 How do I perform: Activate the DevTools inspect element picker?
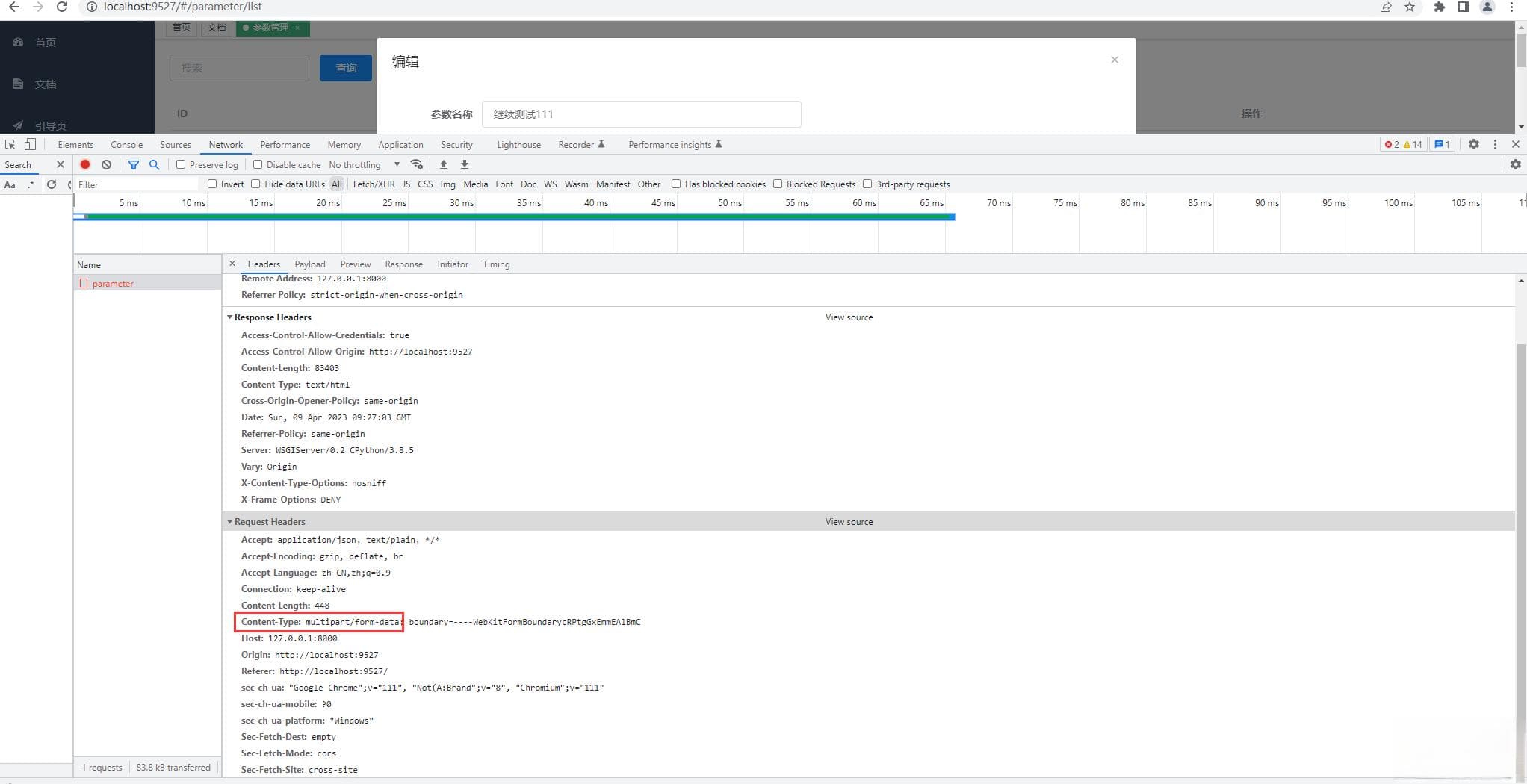(10, 145)
